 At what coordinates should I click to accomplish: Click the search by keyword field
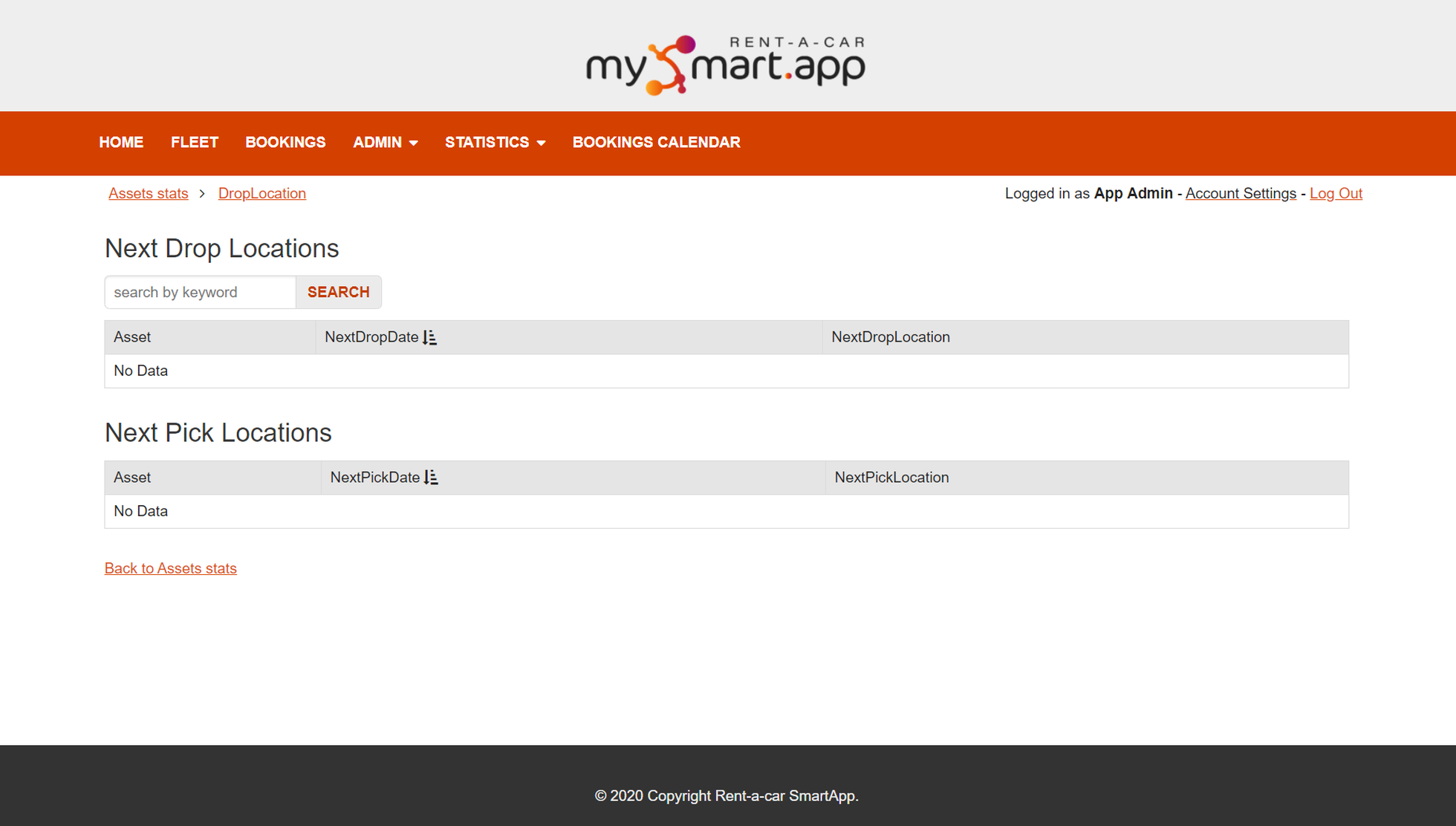coord(199,292)
